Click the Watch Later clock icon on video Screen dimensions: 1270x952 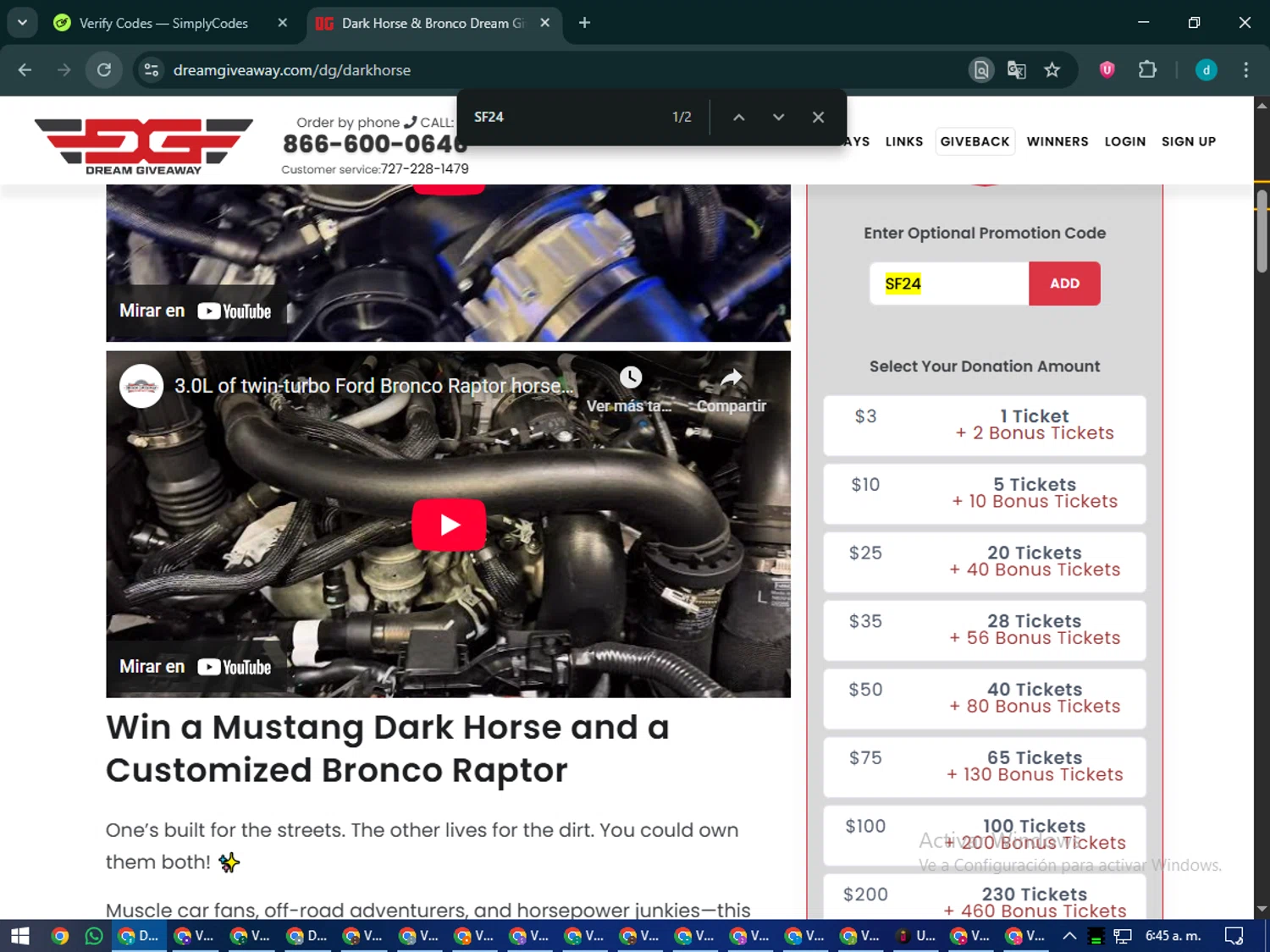coord(630,377)
